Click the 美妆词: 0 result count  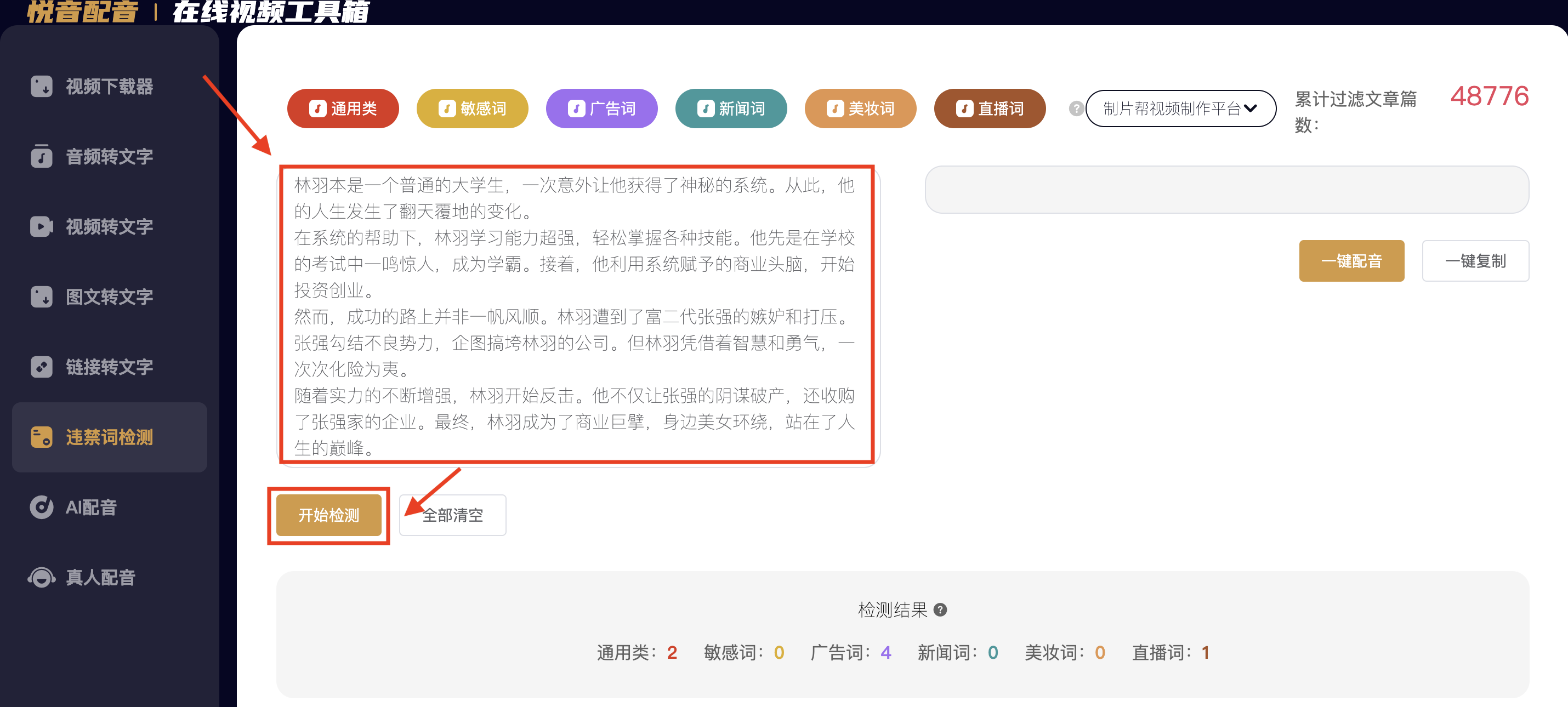[x=1065, y=652]
